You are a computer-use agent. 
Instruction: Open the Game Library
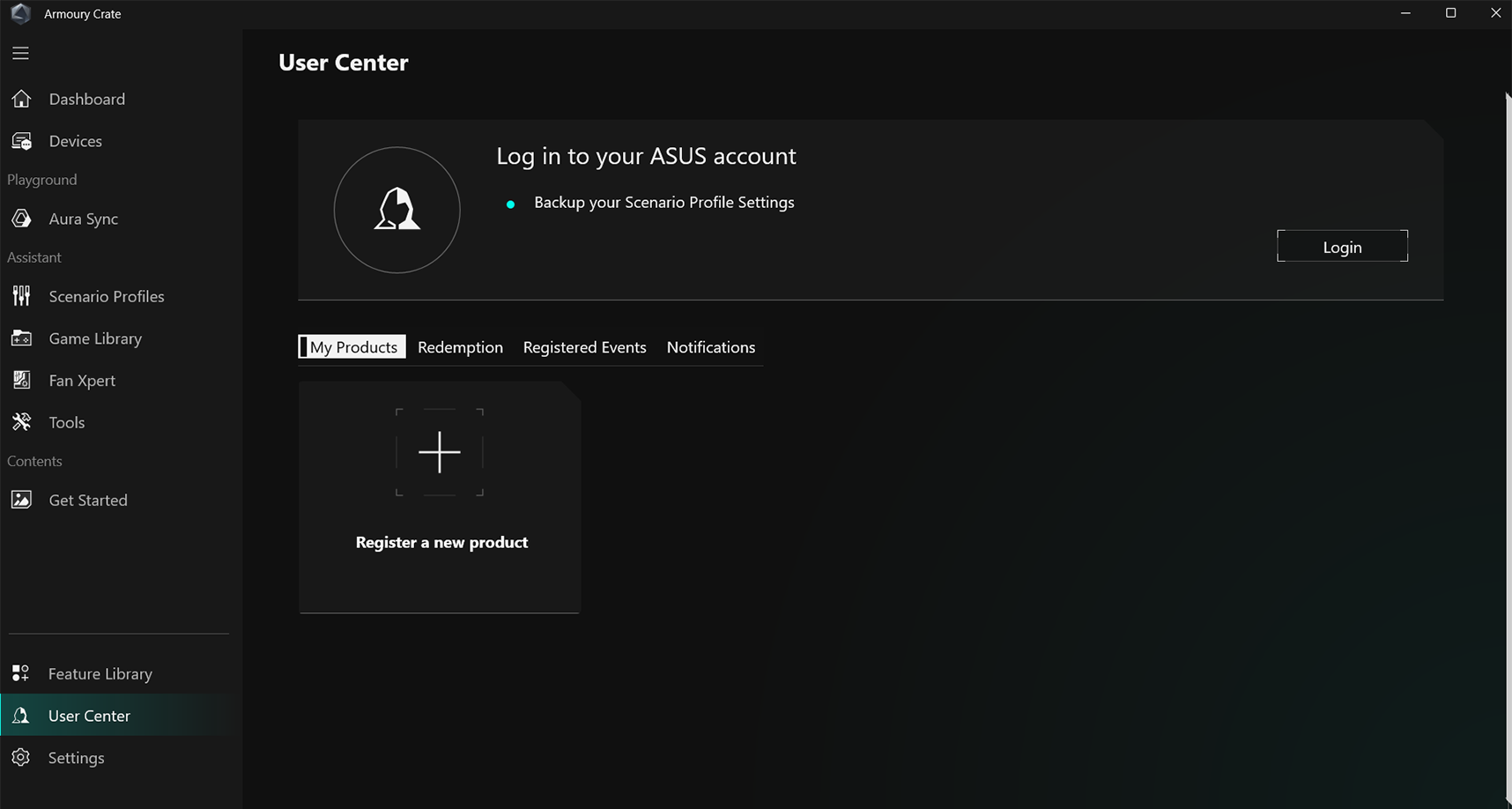click(94, 338)
